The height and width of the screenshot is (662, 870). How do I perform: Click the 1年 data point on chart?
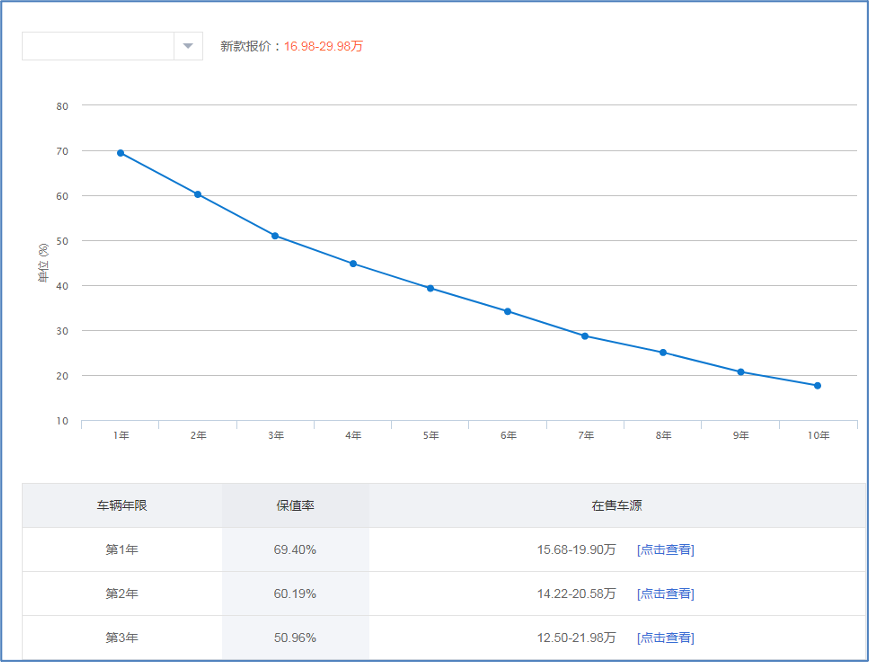coord(120,153)
